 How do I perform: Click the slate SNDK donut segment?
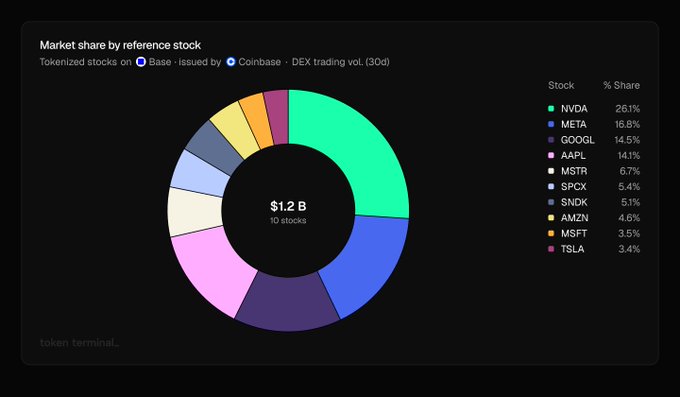[214, 147]
